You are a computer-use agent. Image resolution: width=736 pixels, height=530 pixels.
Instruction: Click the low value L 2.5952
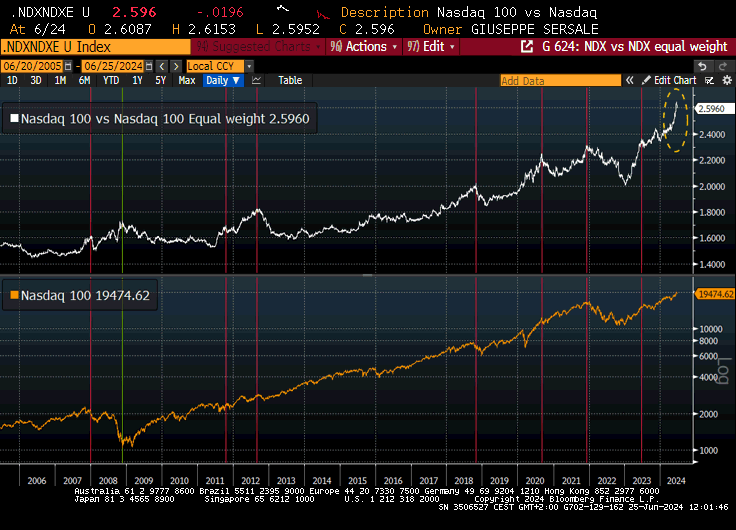pos(288,29)
